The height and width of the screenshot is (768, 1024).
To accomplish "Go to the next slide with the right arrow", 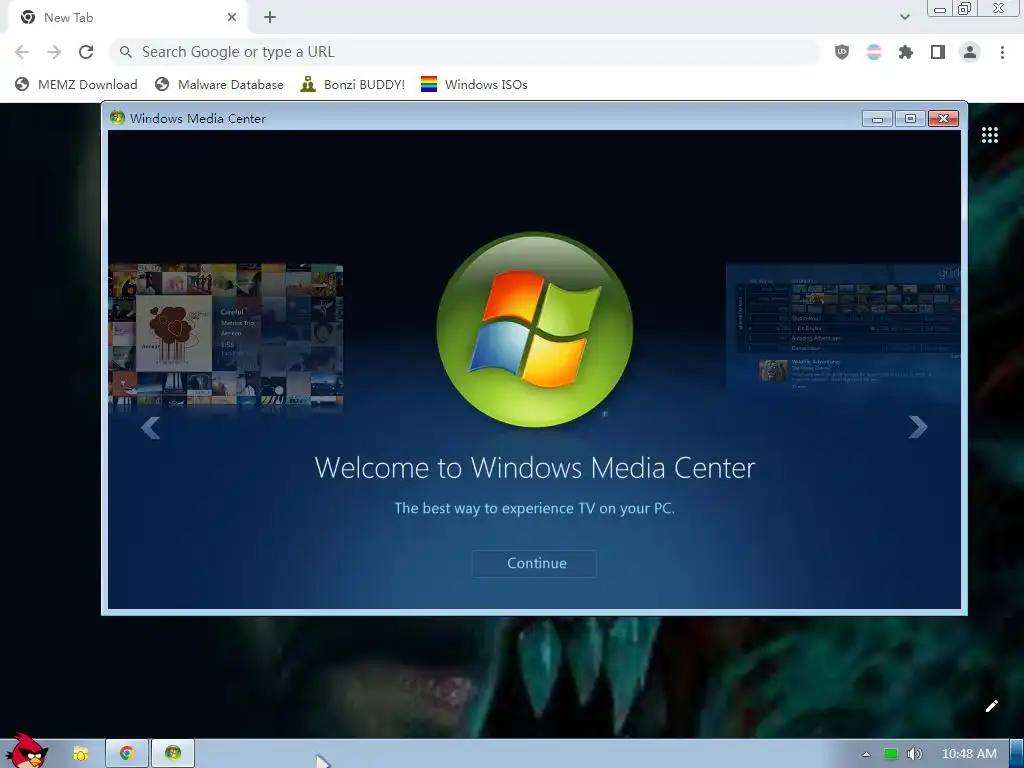I will tap(918, 427).
